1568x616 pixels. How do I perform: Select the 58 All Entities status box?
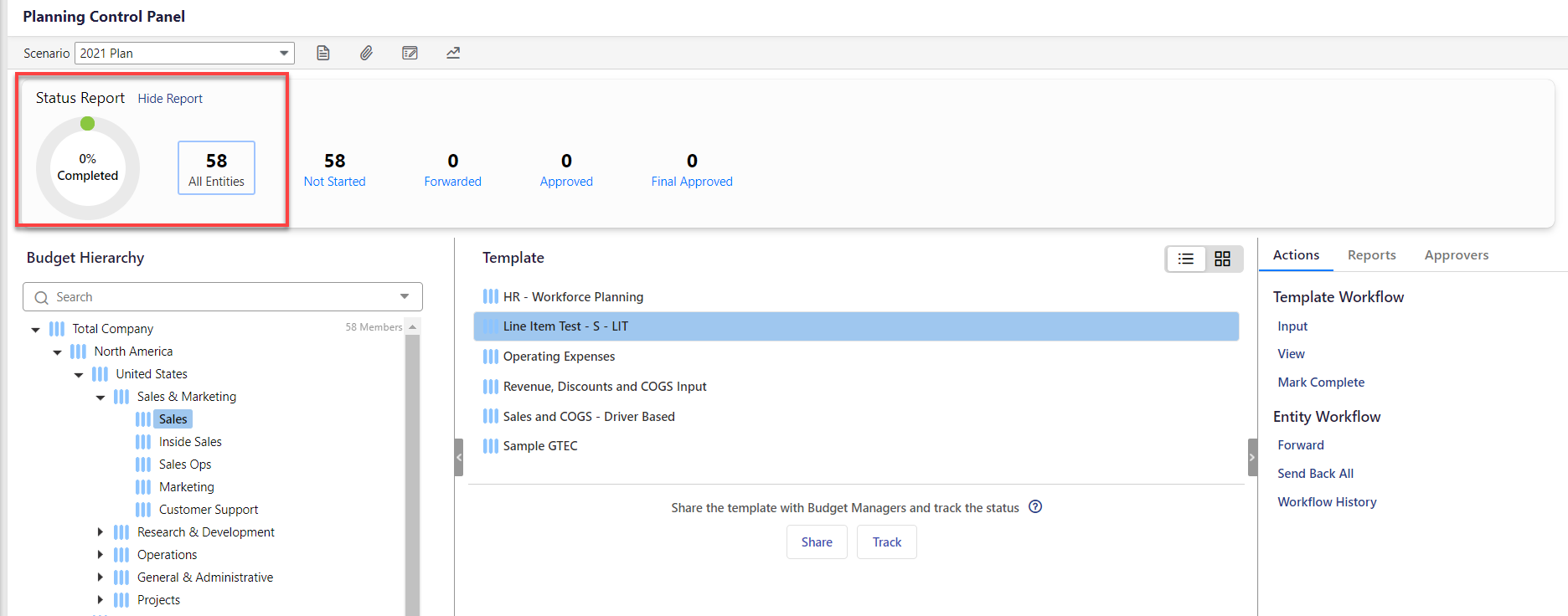(216, 168)
